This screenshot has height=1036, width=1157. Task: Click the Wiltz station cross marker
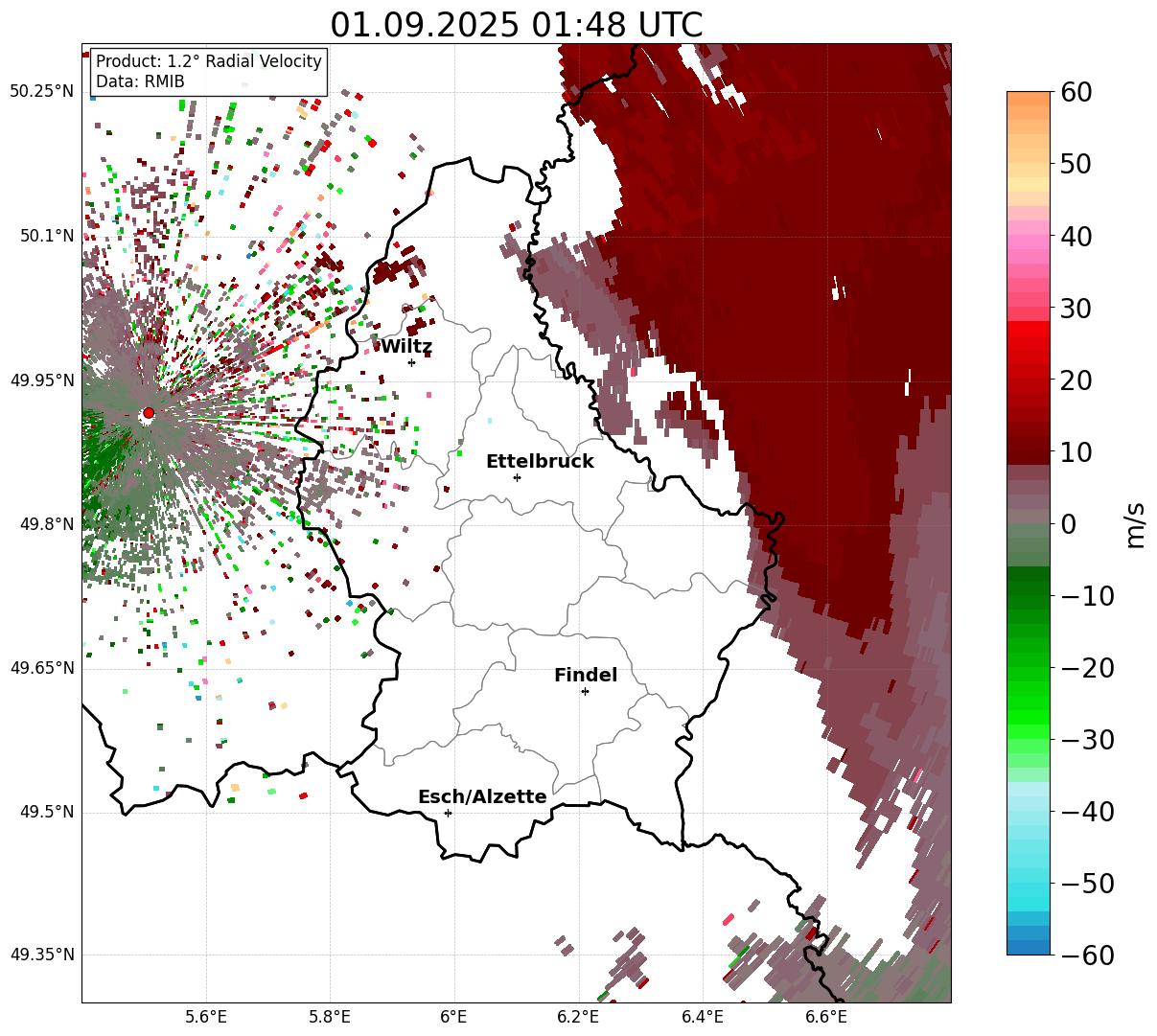pos(411,362)
